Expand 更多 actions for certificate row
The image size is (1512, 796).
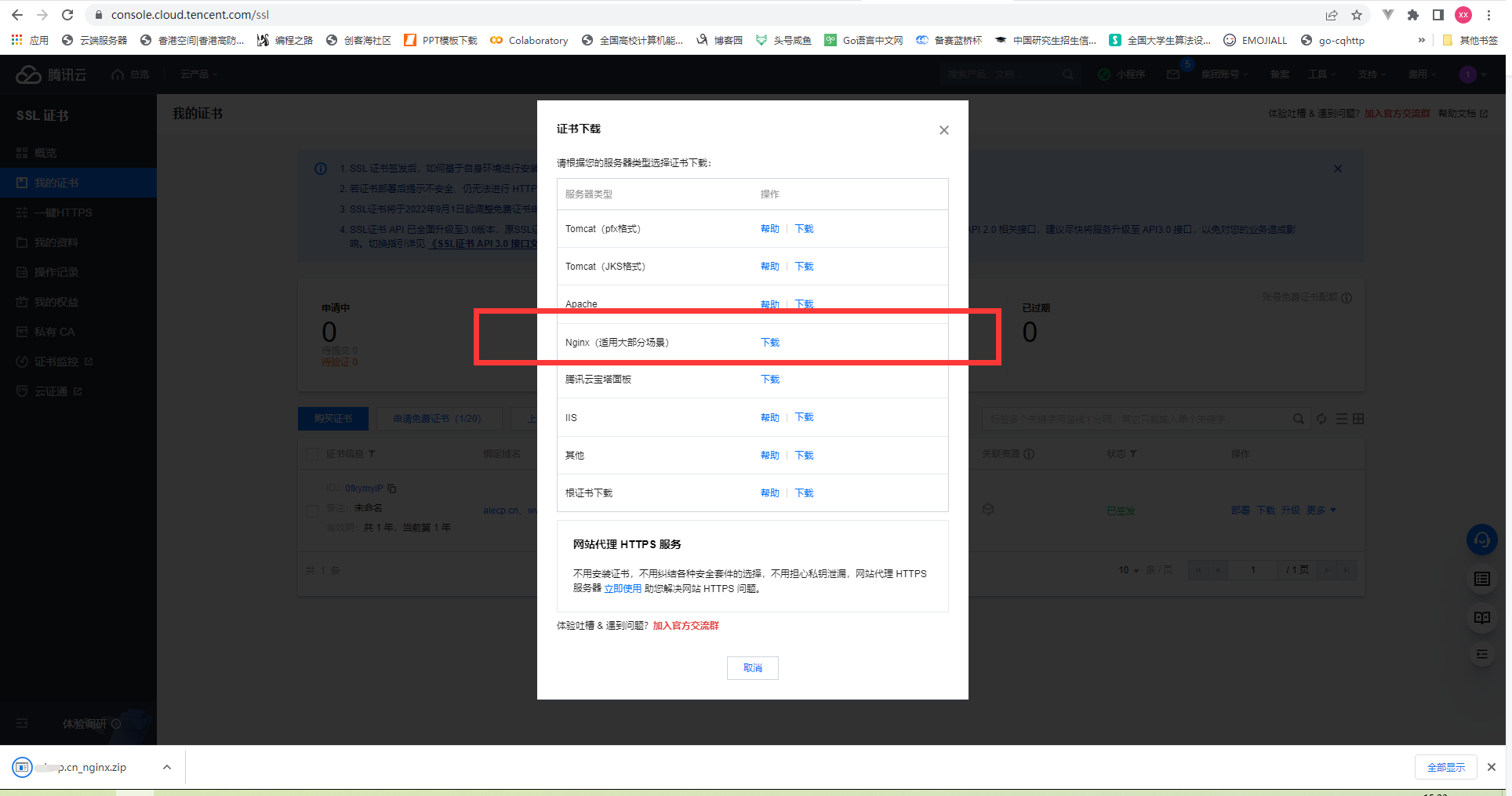(1321, 511)
